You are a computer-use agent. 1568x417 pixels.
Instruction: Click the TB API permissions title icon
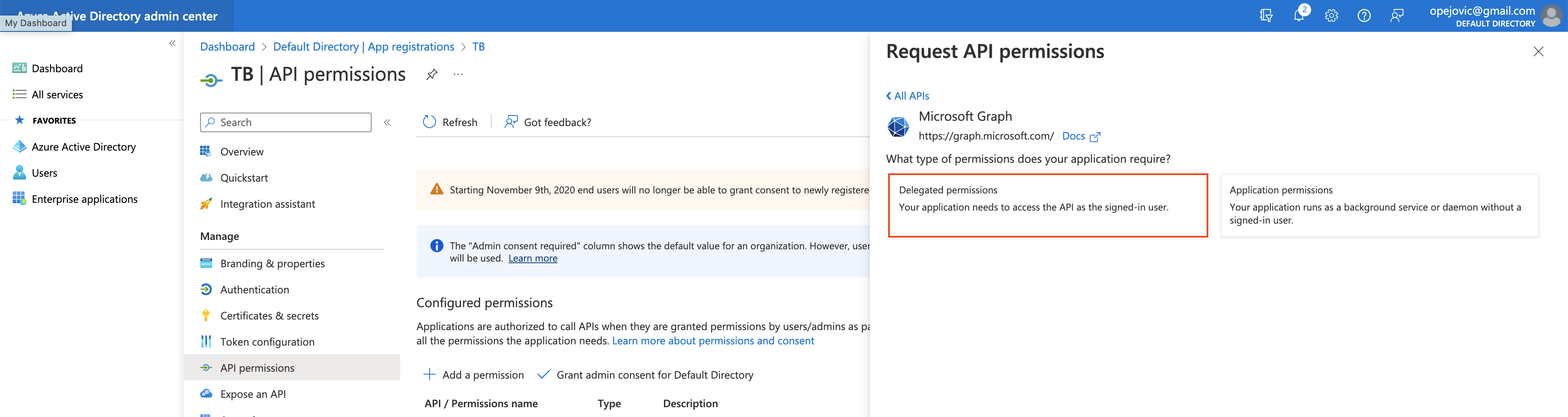(211, 80)
